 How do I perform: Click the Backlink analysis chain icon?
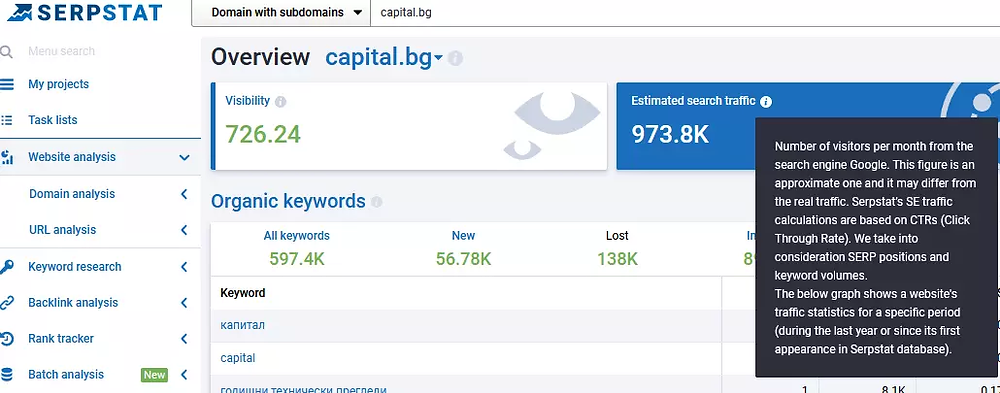6,302
